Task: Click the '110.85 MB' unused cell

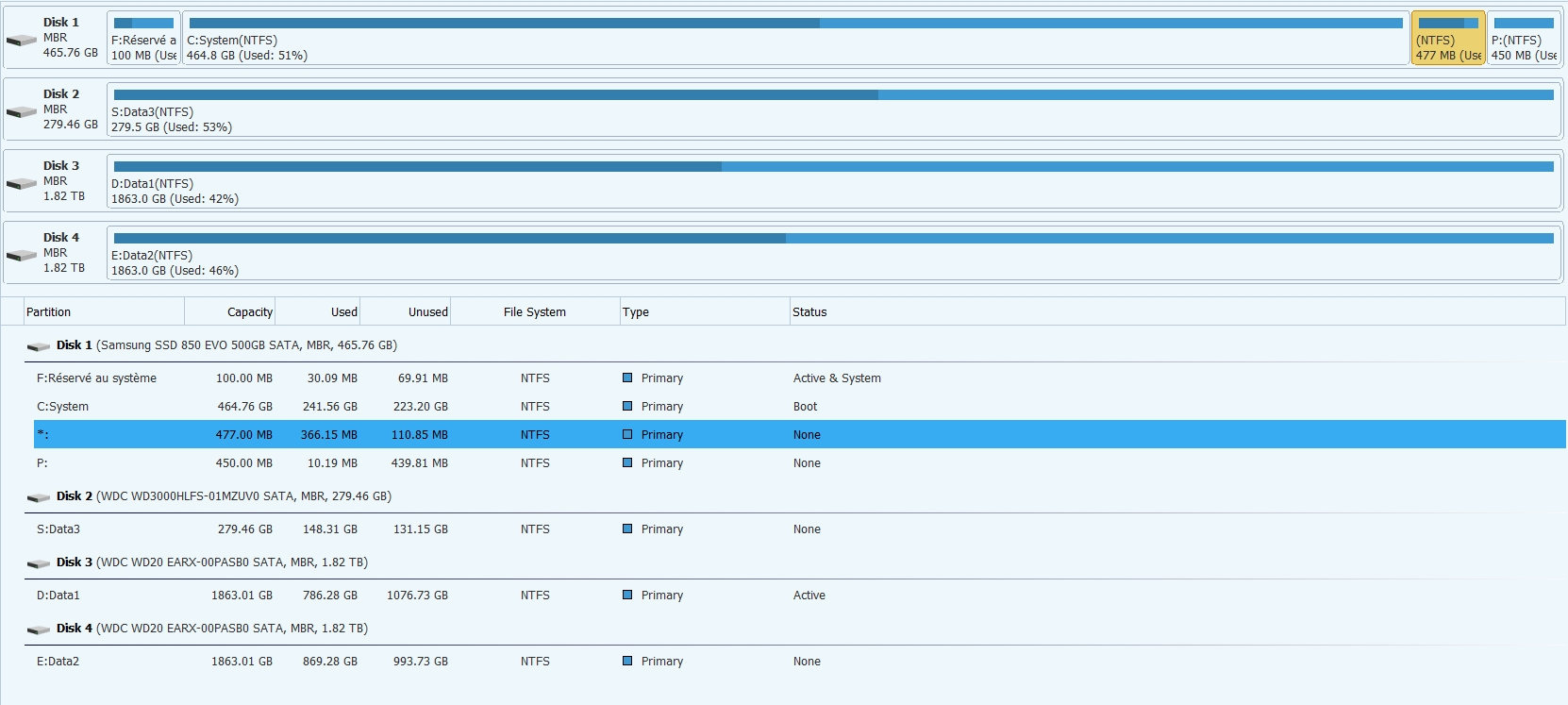Action: click(420, 435)
